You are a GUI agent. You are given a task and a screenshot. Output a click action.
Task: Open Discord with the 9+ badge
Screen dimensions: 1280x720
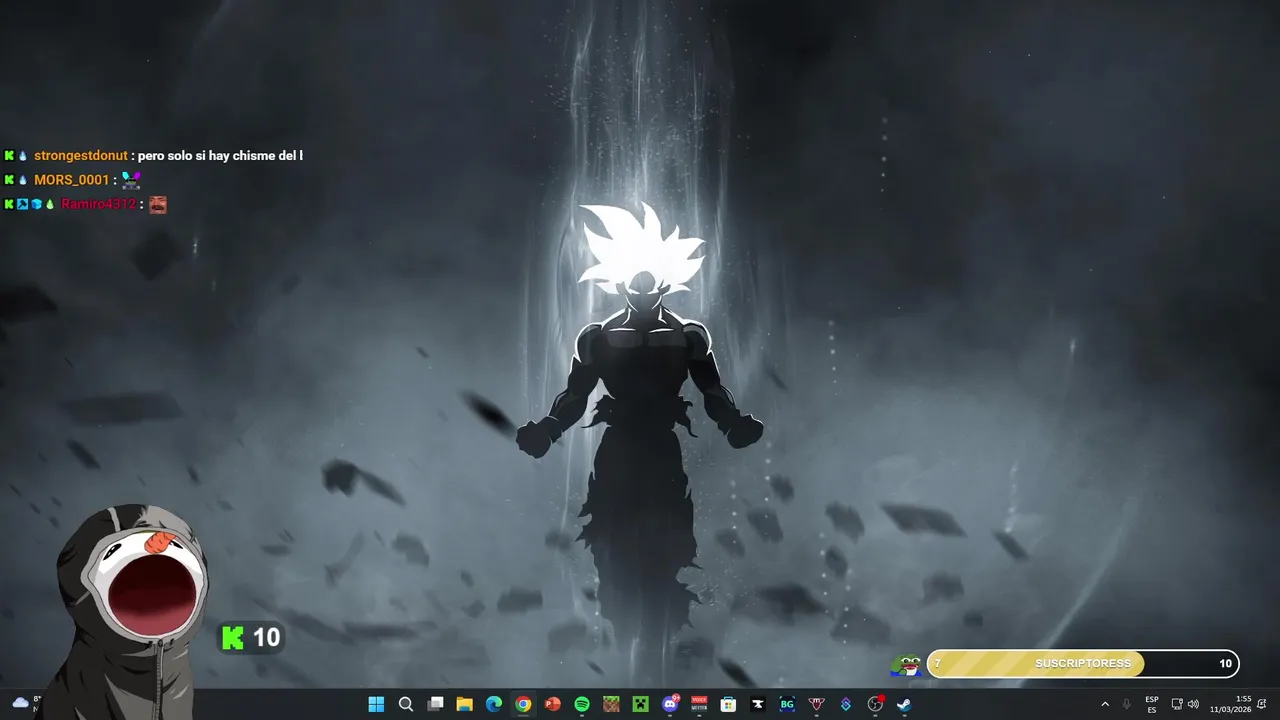pos(670,704)
